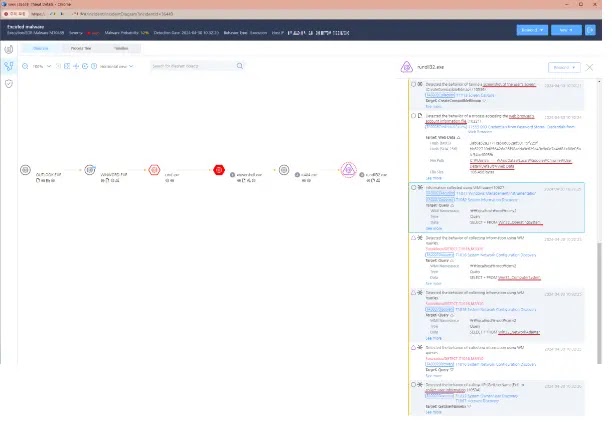Click the grey circle node before rundll32.exe
Viewport: 612px width, 422px height.
[x=284, y=170]
